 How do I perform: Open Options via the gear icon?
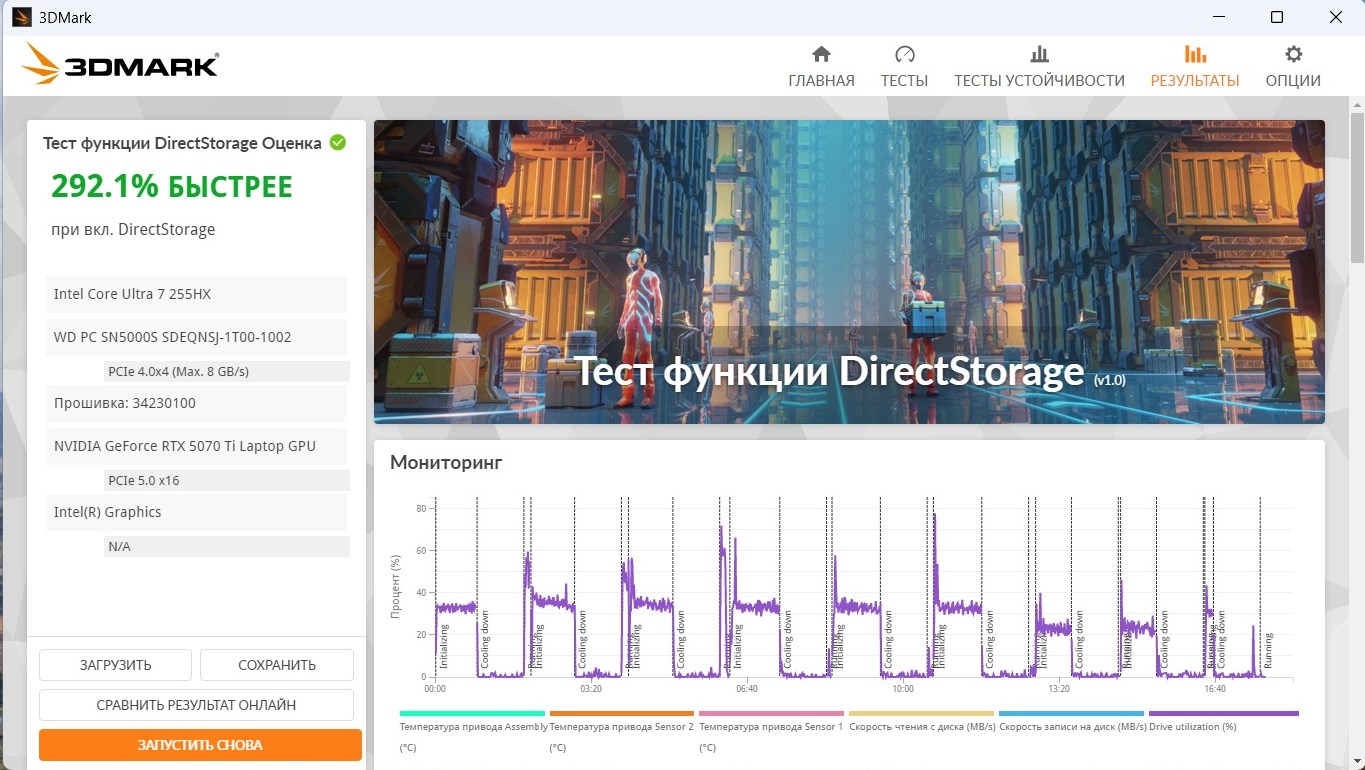[1293, 54]
